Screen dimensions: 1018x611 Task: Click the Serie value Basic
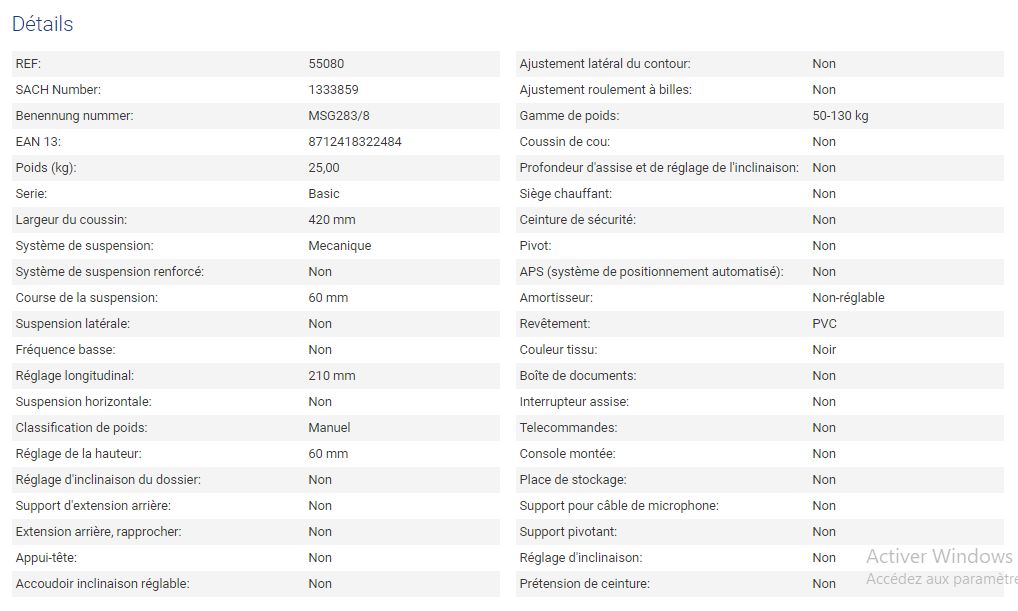tap(323, 194)
